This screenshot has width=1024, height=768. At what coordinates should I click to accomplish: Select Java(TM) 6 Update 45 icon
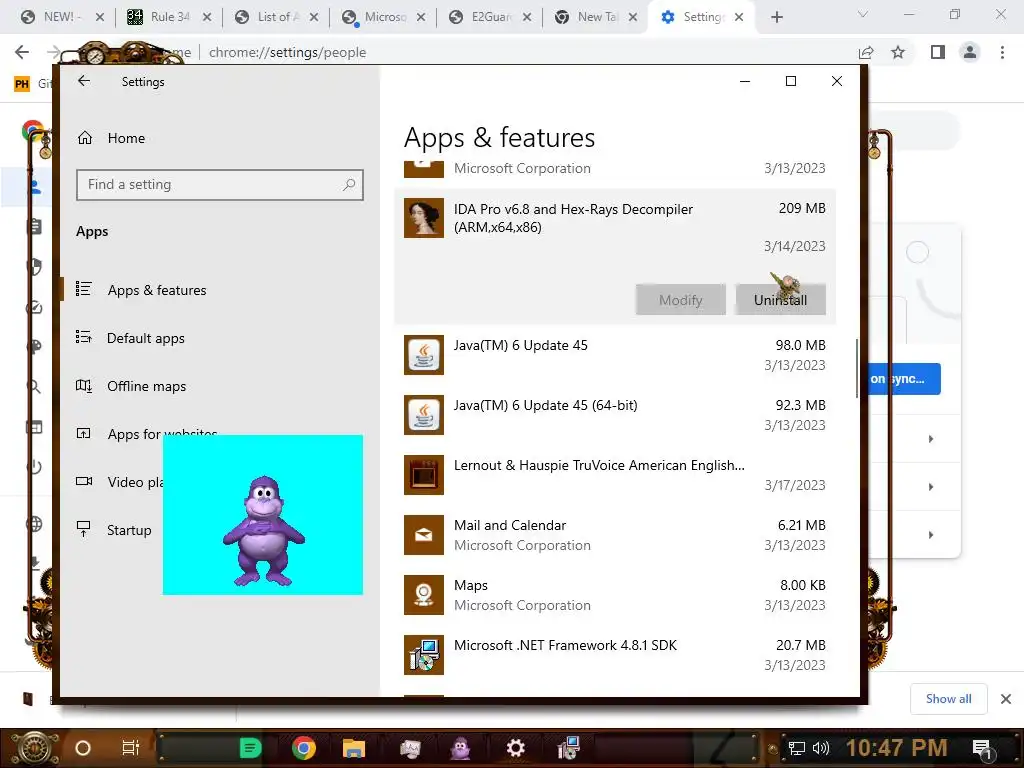pyautogui.click(x=424, y=355)
